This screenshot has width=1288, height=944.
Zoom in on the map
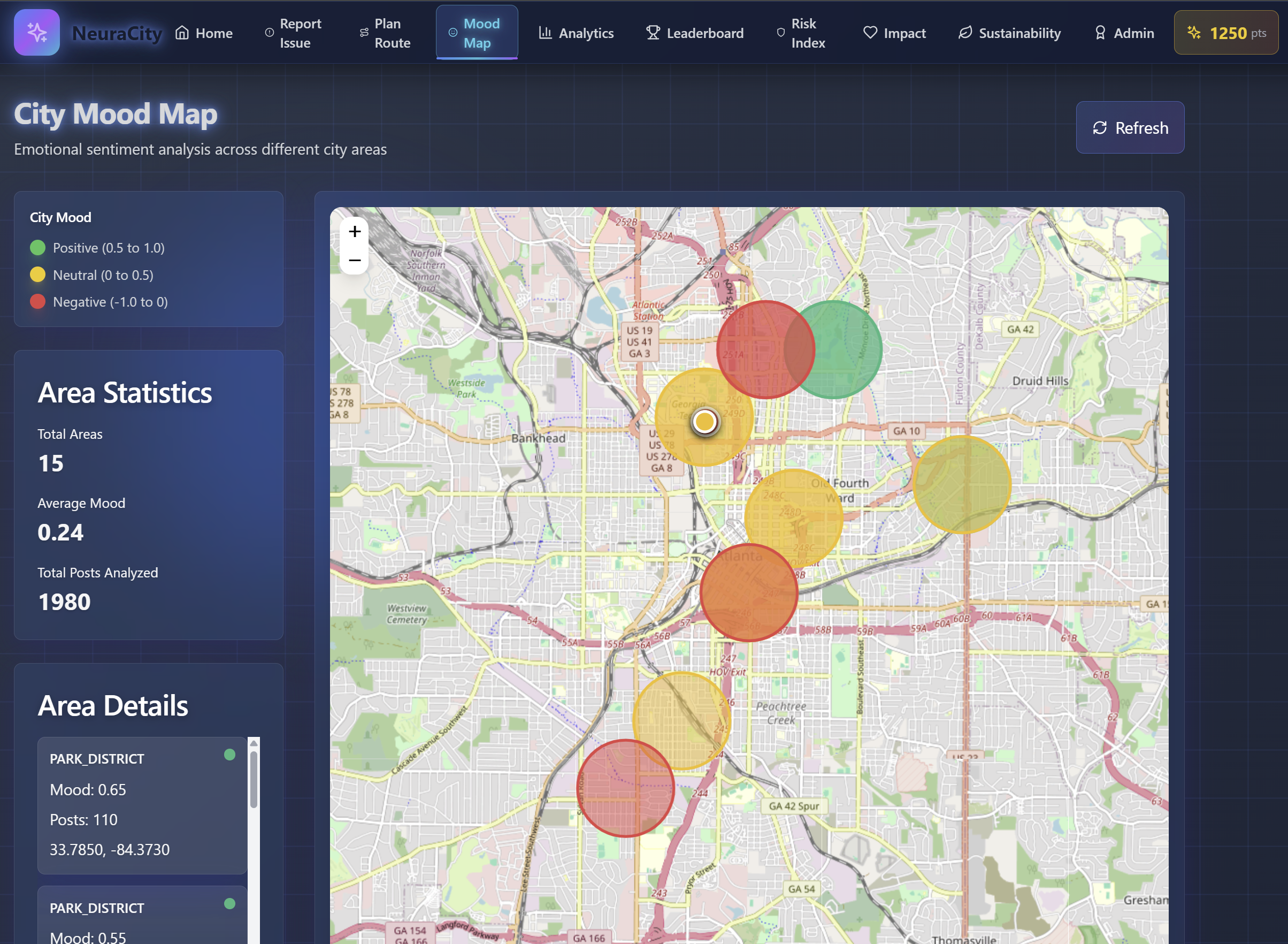(x=355, y=231)
